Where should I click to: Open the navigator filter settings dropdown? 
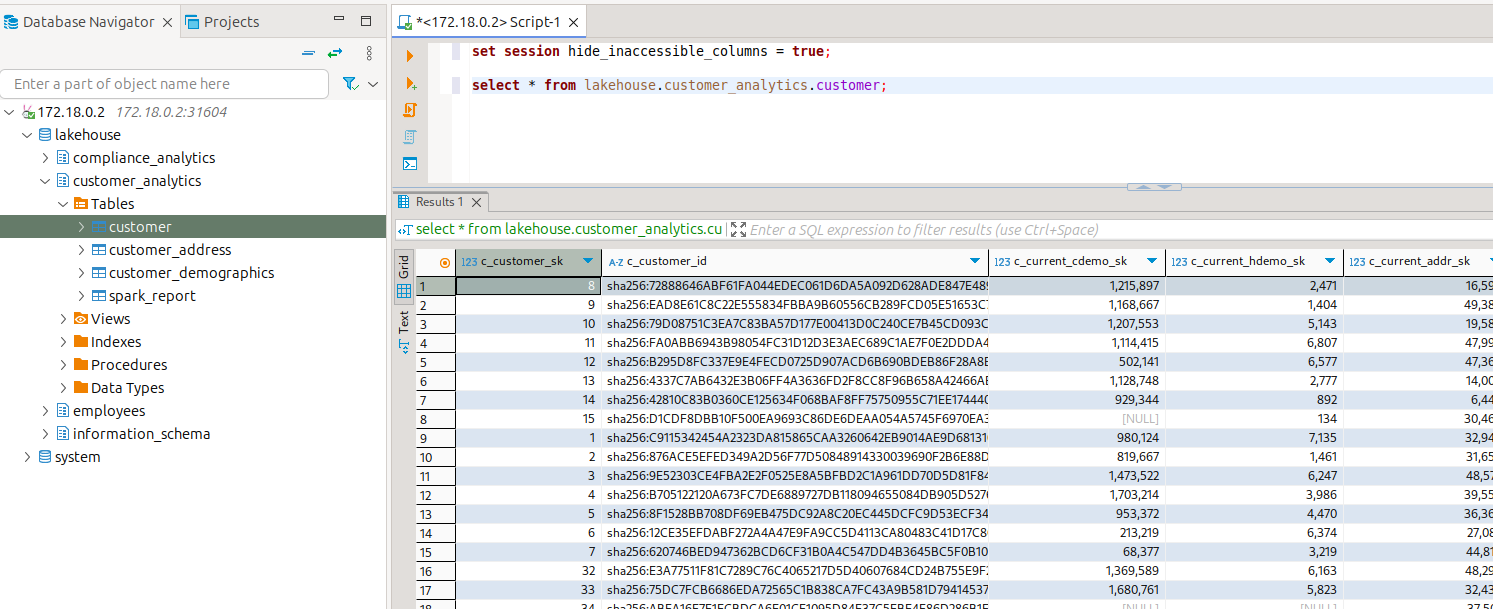pyautogui.click(x=373, y=84)
